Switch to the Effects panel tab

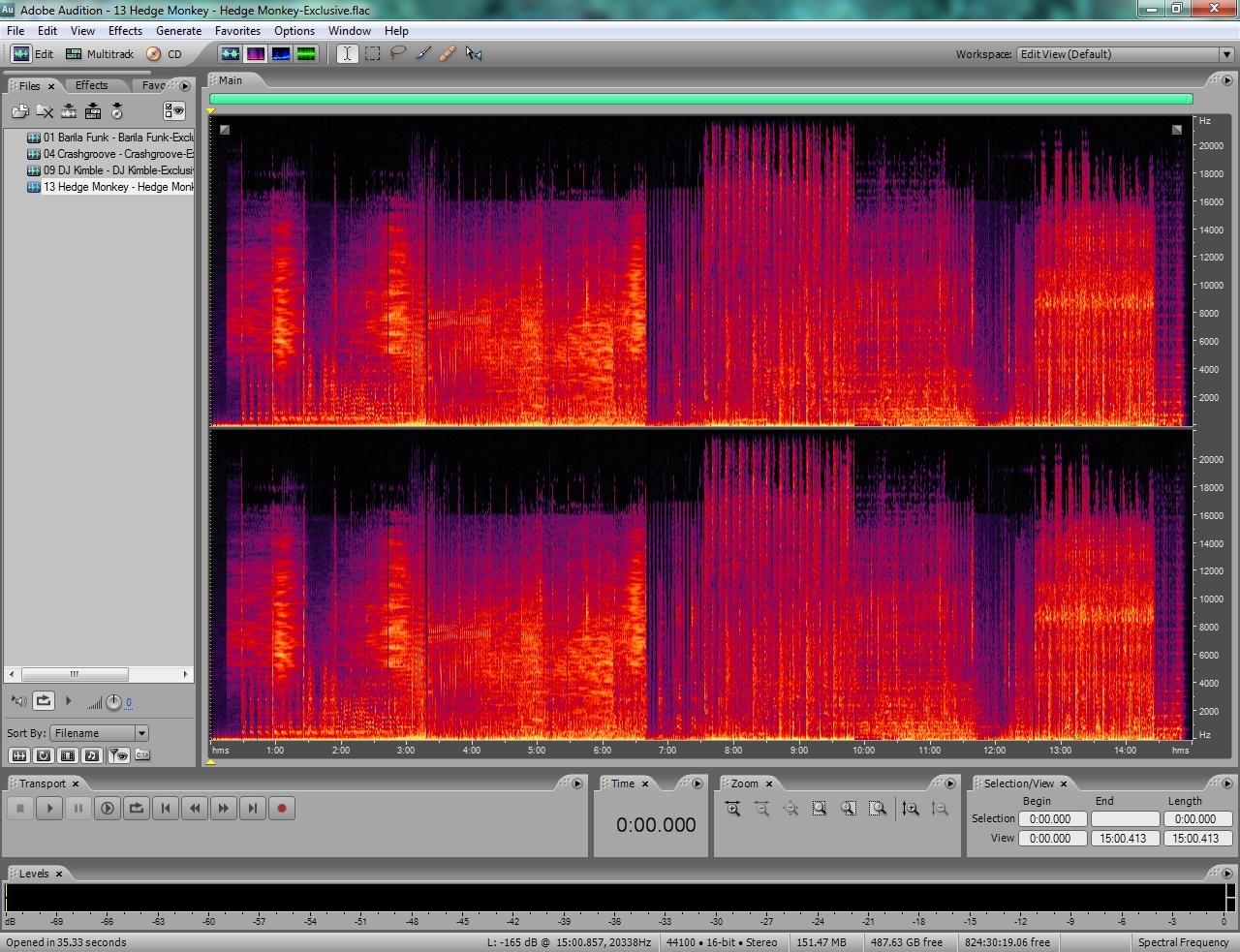[92, 85]
